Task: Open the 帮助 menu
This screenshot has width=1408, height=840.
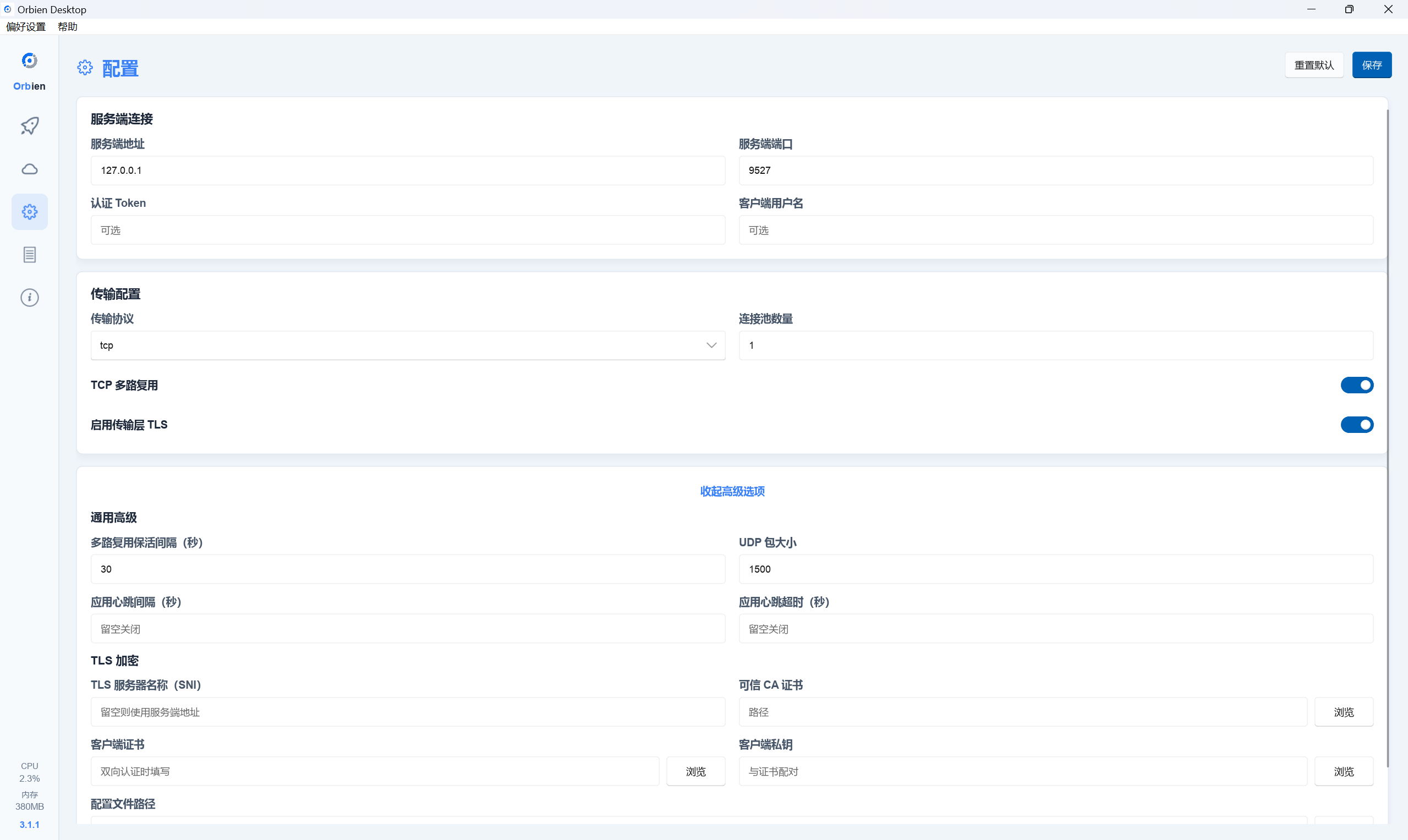Action: pyautogui.click(x=67, y=26)
